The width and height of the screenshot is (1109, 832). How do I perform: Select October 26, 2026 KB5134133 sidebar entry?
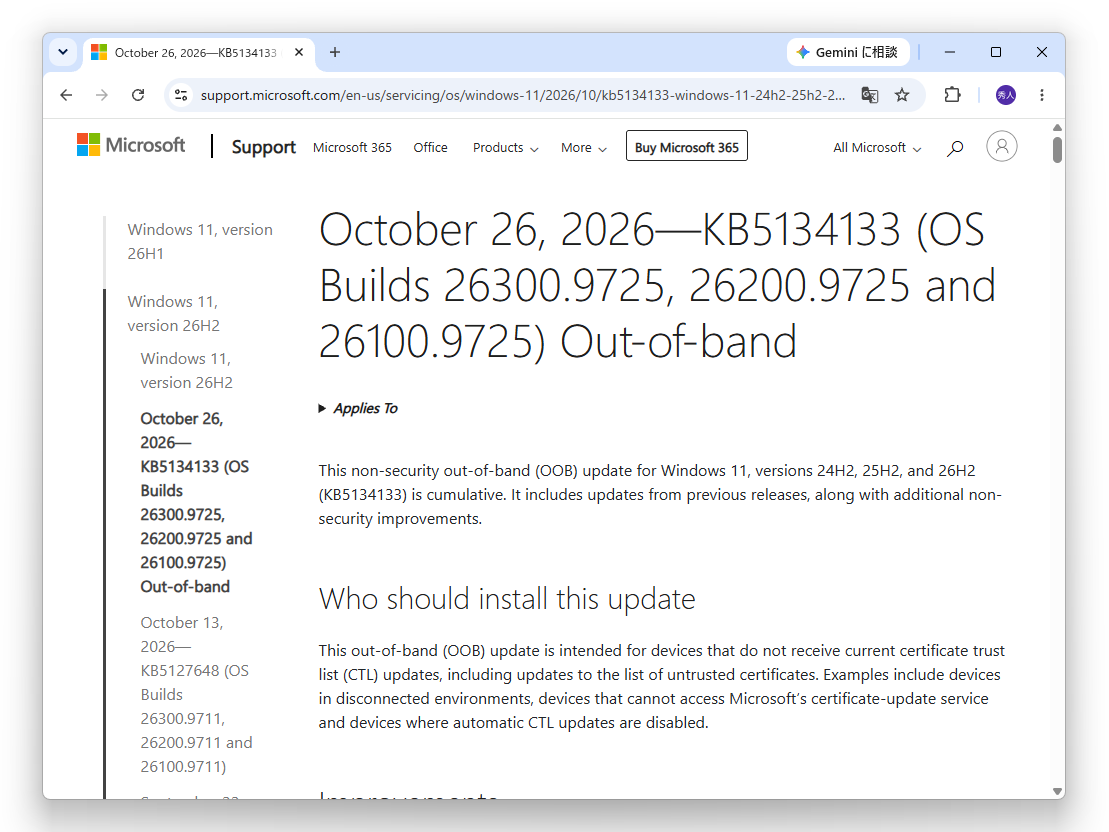(196, 502)
